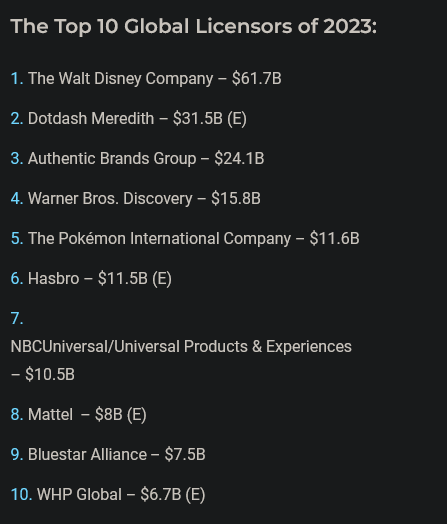Click the $61.7B value for Disney
The image size is (447, 524).
257,79
